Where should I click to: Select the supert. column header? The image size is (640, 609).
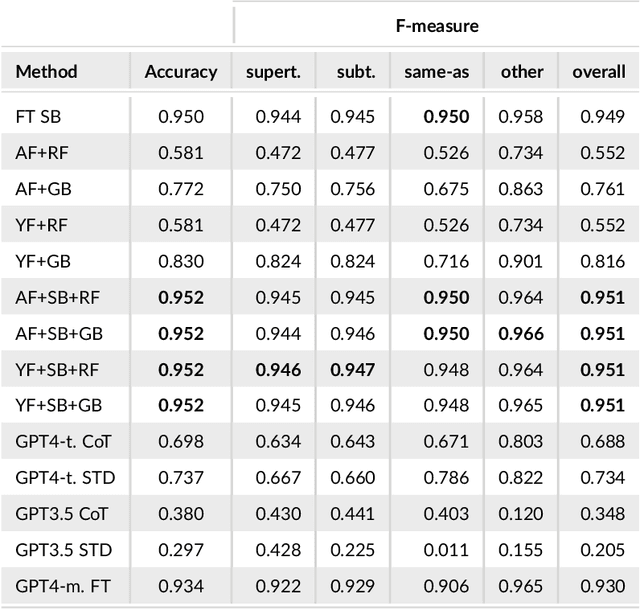(273, 72)
